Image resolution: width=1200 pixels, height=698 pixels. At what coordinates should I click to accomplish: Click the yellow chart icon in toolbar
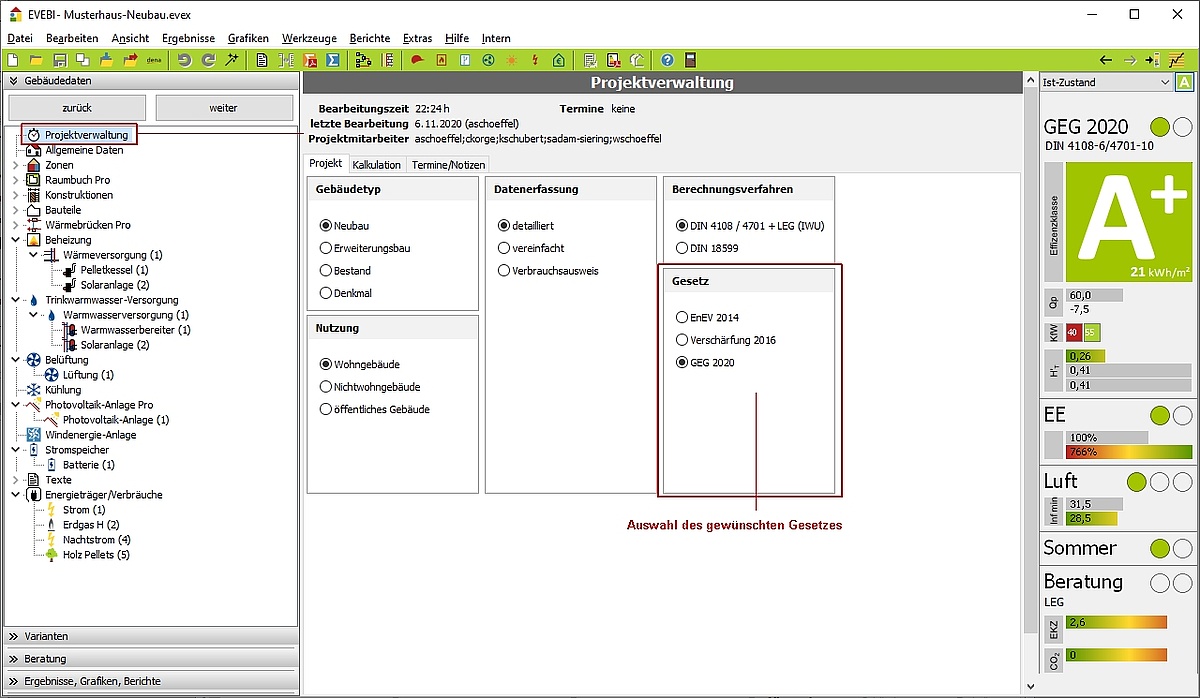point(1178,60)
